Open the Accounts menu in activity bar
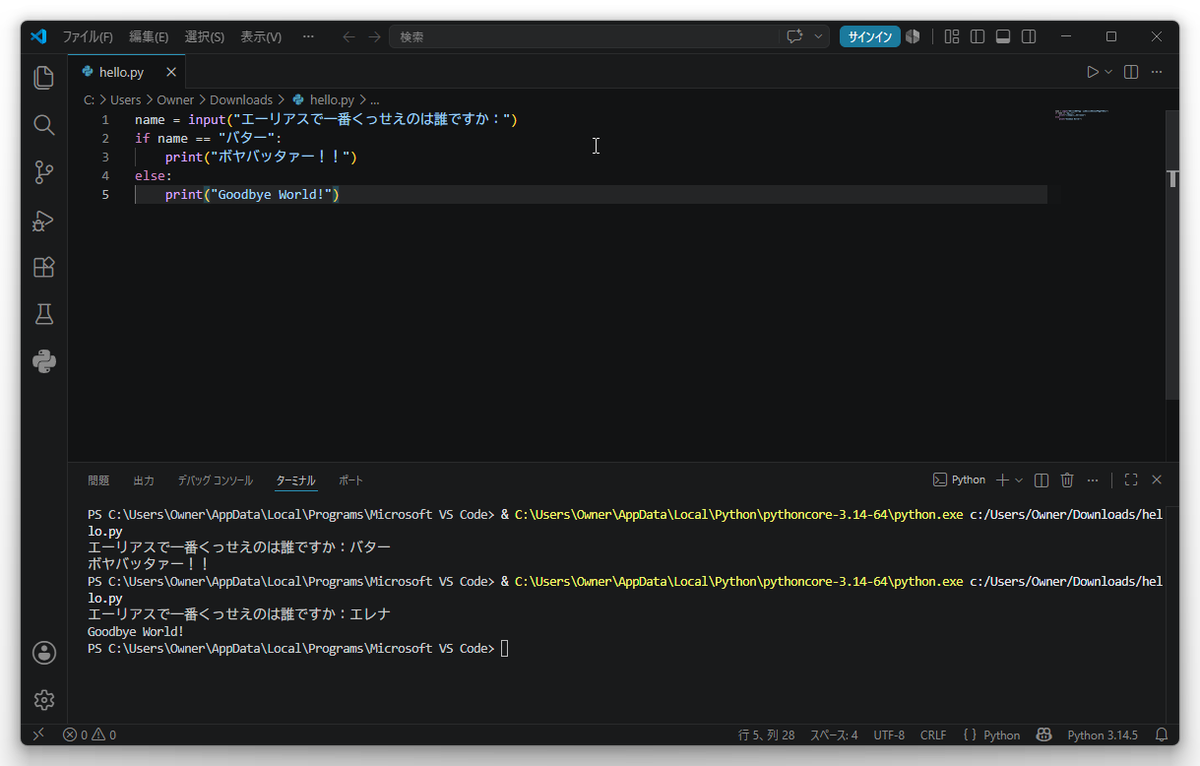Screen dimensions: 1200x766 point(44,653)
